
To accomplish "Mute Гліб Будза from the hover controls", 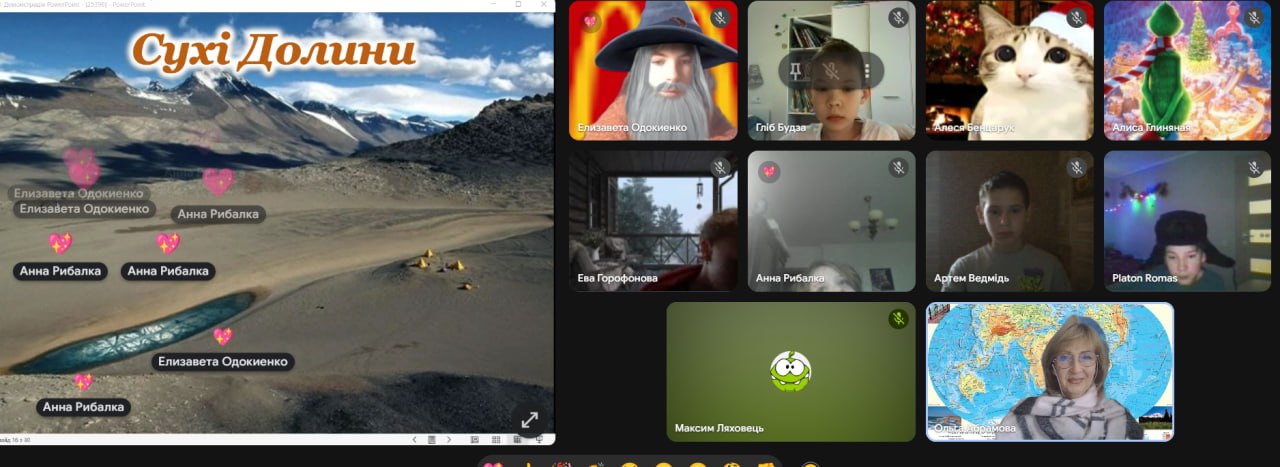I will tap(831, 70).
